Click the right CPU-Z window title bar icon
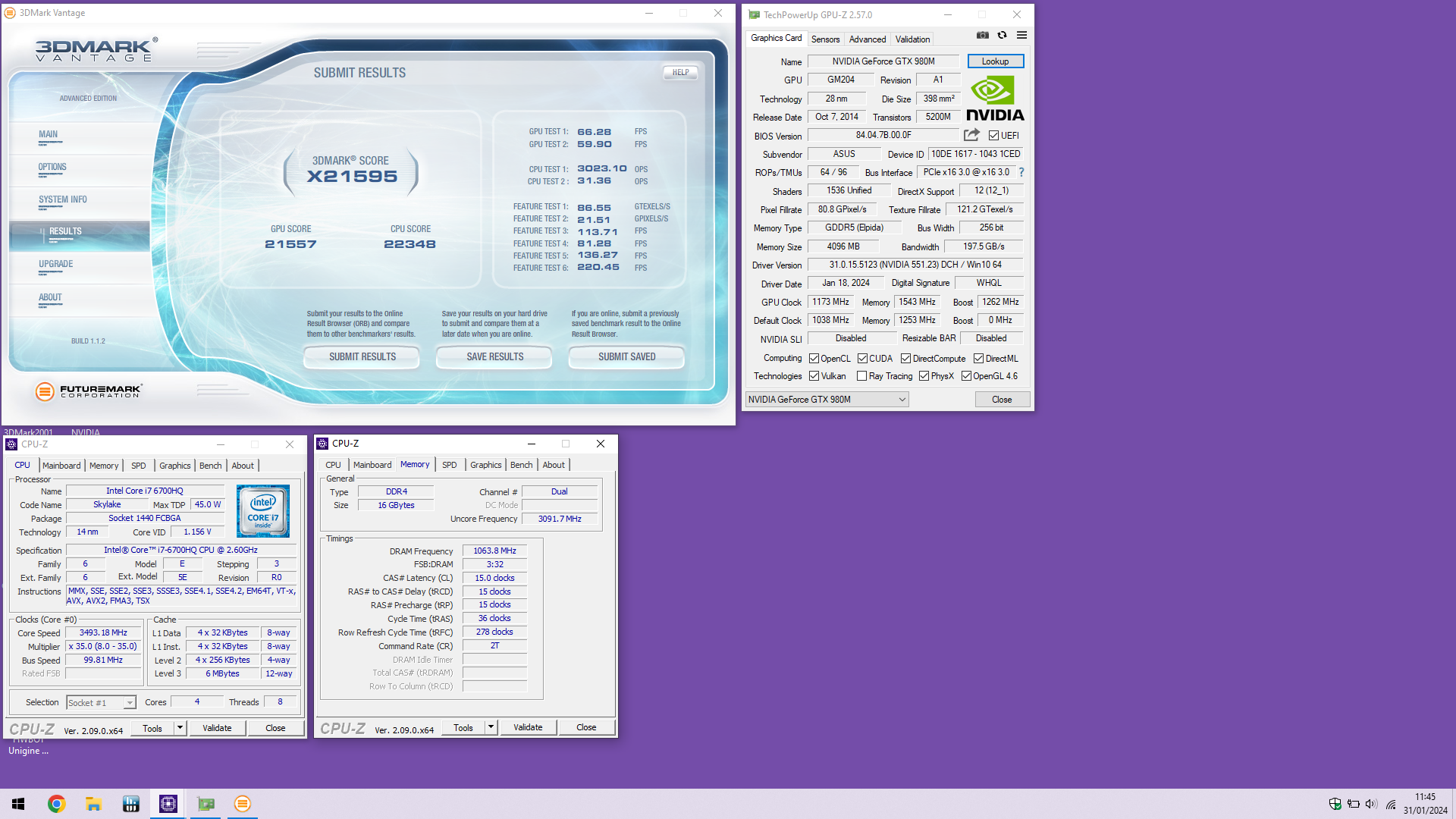Image resolution: width=1456 pixels, height=819 pixels. point(322,444)
